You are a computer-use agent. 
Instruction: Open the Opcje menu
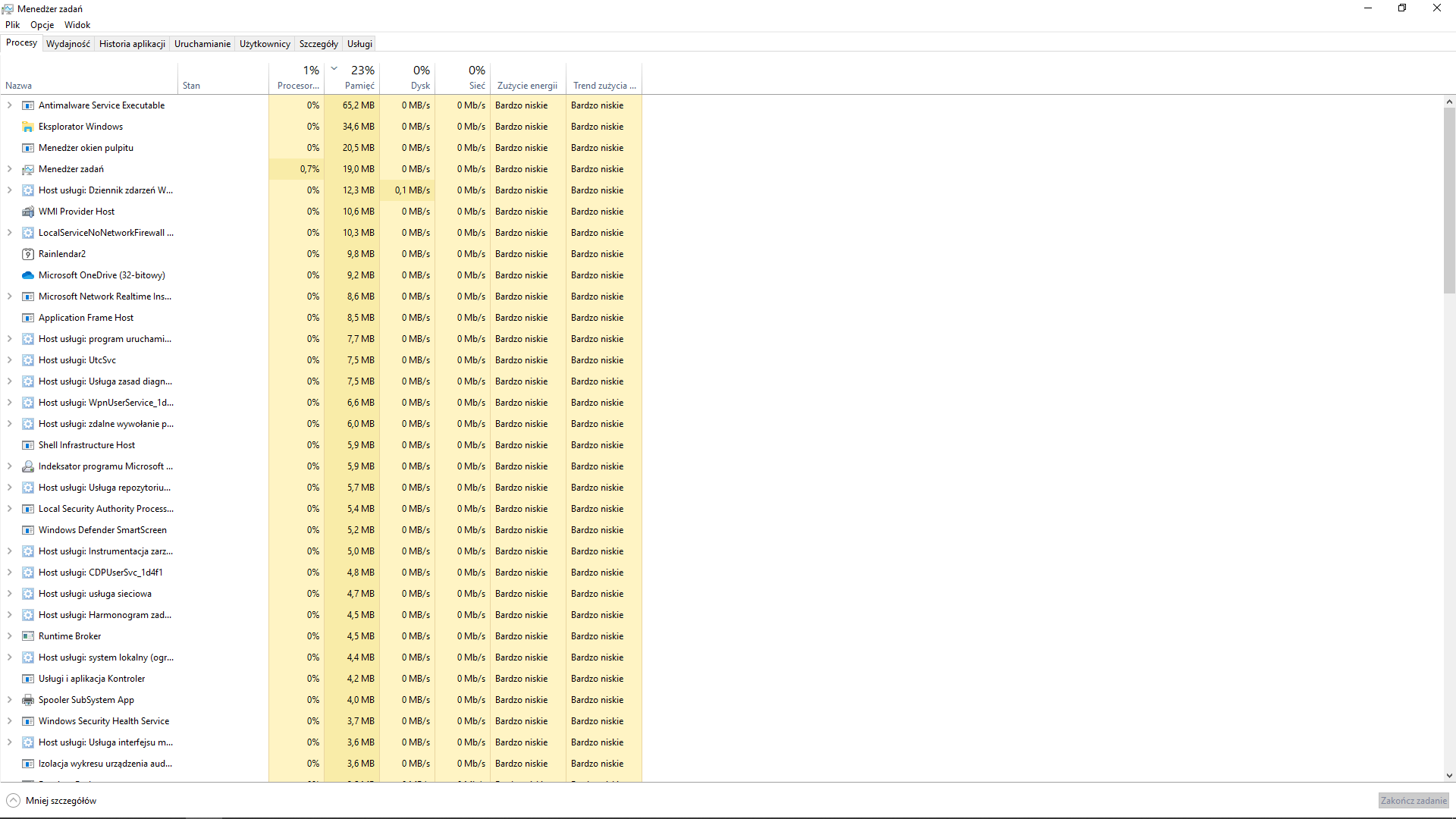[x=42, y=25]
